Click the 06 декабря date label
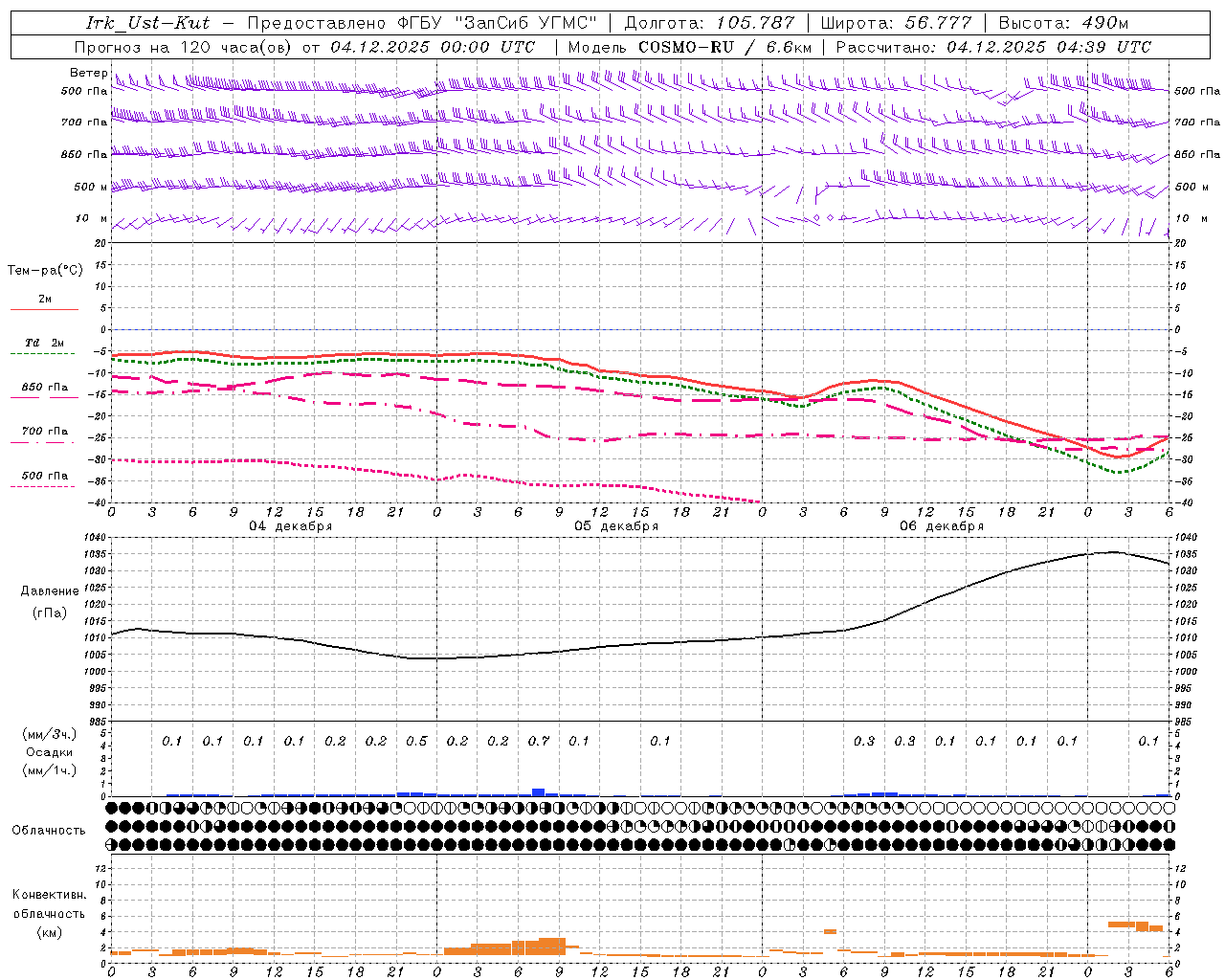Image resolution: width=1225 pixels, height=980 pixels. coord(942,526)
